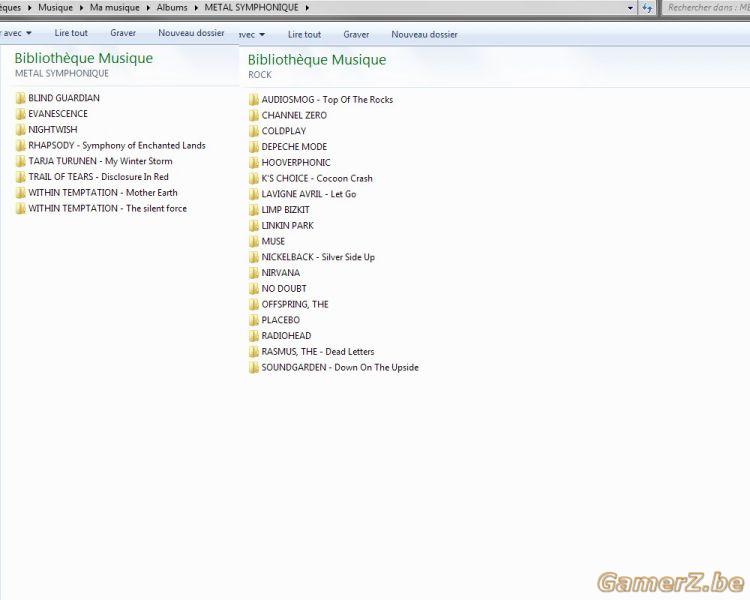Select METAL SYMPHONIQUE breadcrumb segment
Viewport: 750px width, 600px height.
[252, 8]
